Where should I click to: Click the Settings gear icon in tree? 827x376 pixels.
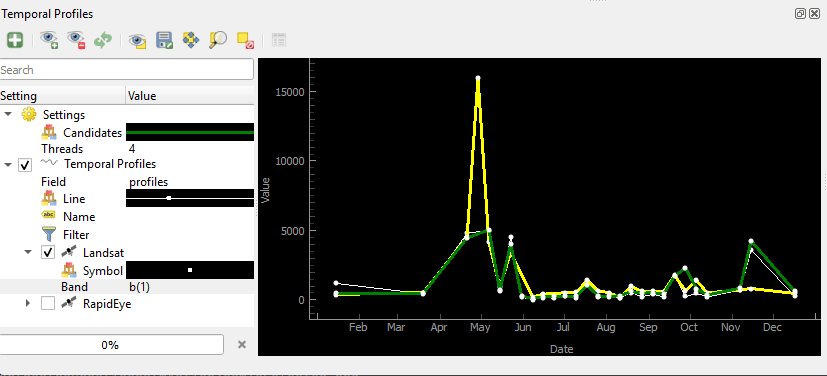pos(28,114)
